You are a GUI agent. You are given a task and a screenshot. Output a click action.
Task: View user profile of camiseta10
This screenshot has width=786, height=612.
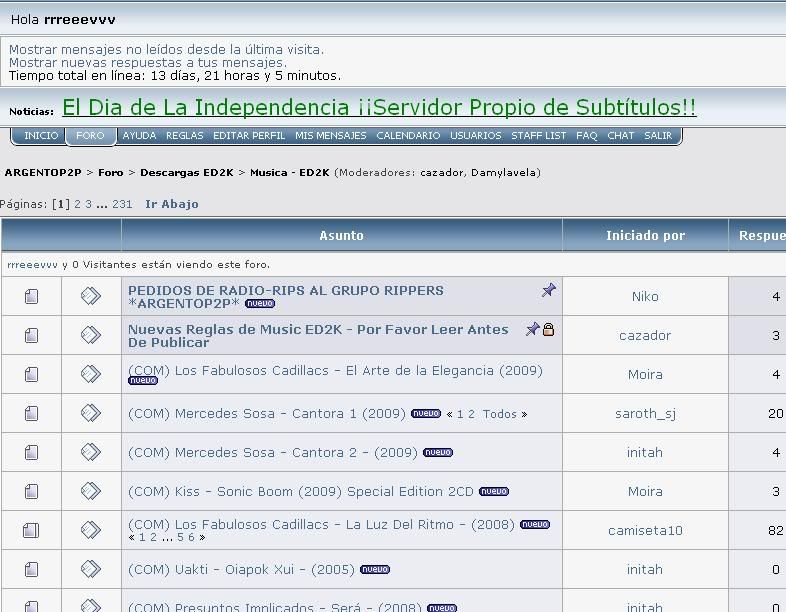coord(645,530)
